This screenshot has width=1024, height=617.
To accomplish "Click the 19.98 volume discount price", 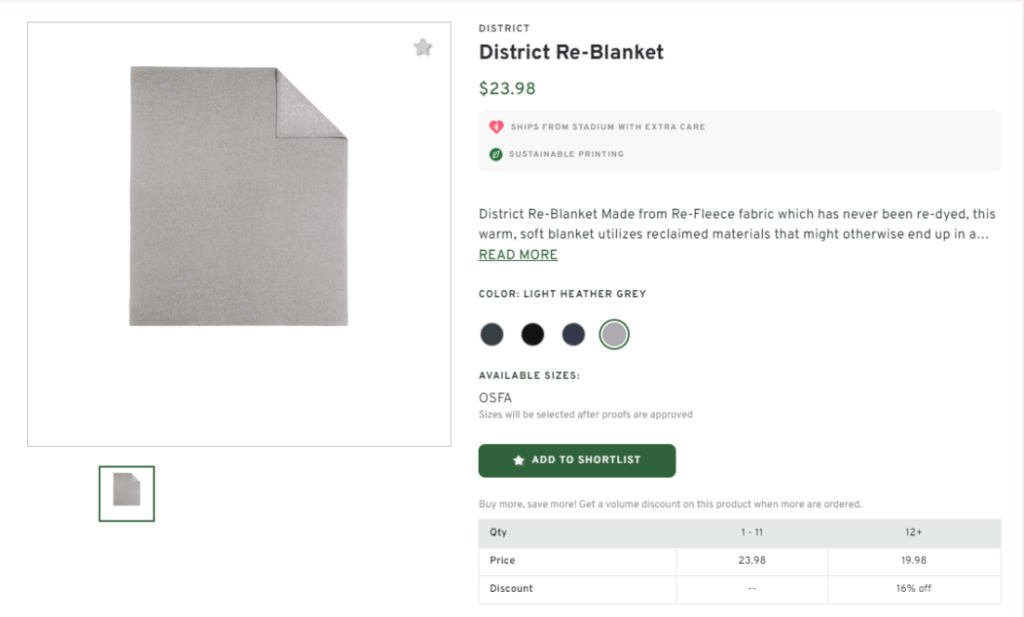I will (912, 560).
